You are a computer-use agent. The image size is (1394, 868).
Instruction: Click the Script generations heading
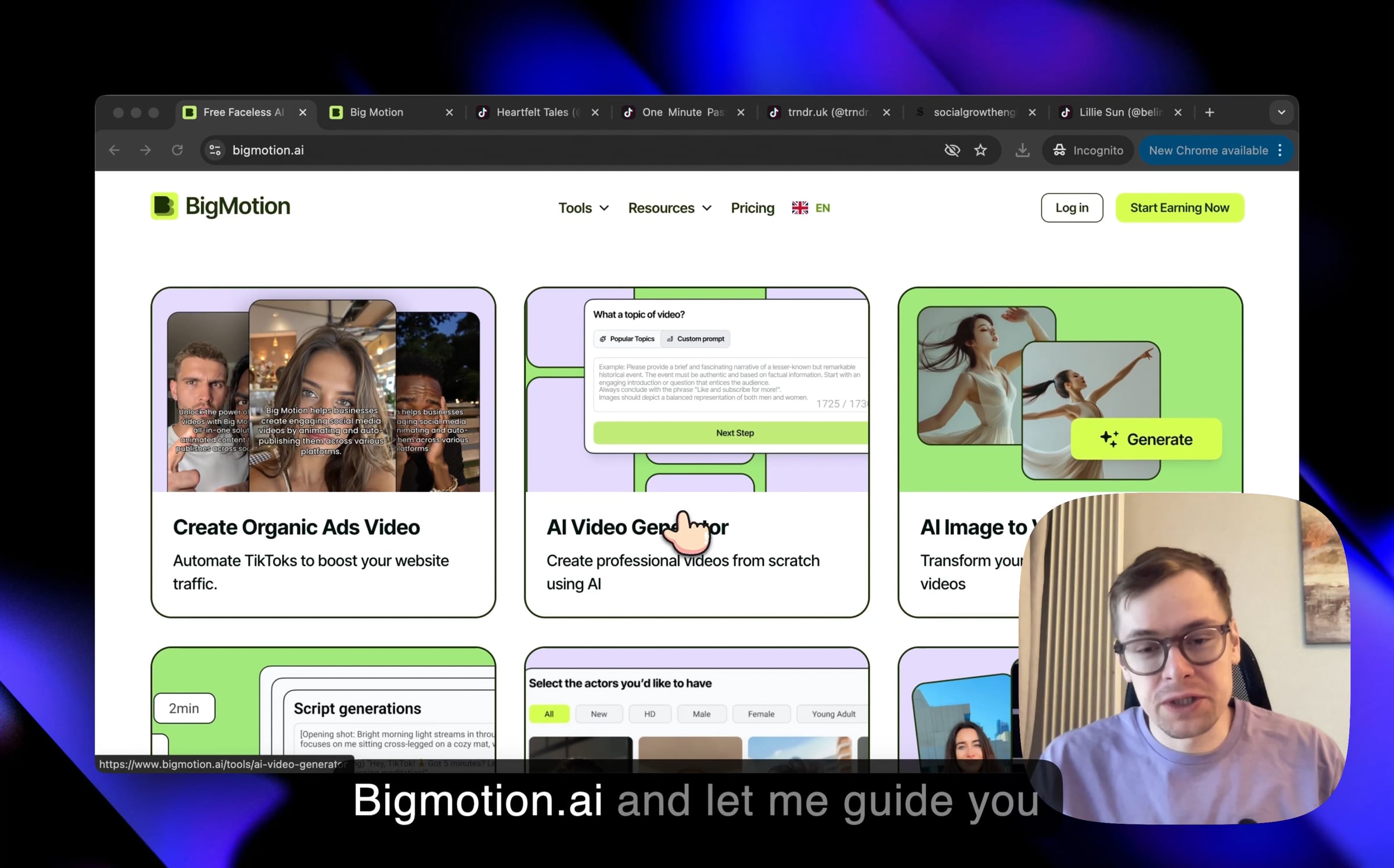point(357,708)
